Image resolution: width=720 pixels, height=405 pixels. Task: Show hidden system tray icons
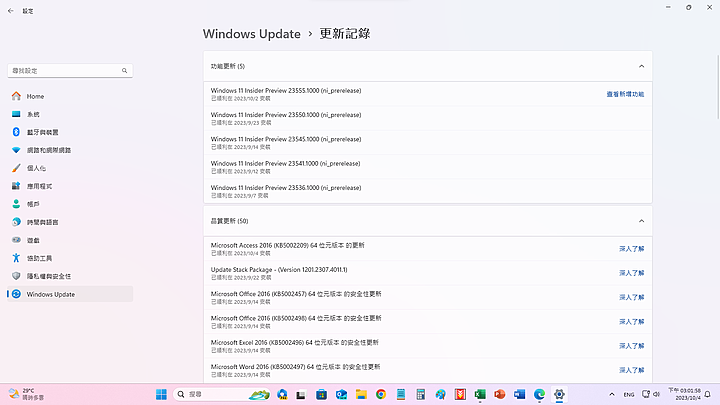612,394
